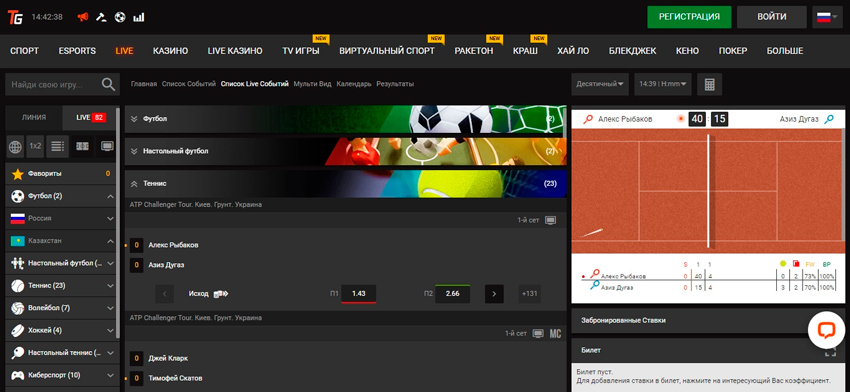The image size is (850, 392).
Task: Click the soccer ball icon in header
Action: point(120,17)
